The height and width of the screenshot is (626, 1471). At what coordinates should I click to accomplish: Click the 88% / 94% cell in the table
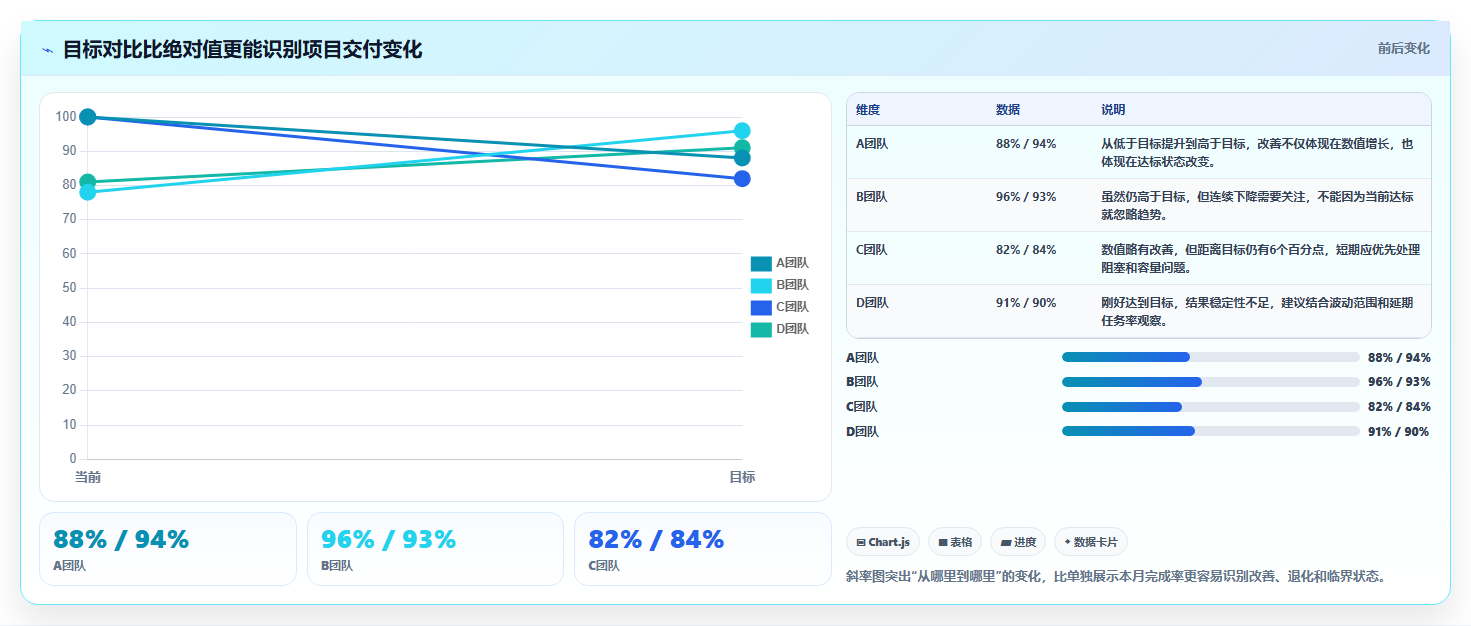click(x=1026, y=144)
